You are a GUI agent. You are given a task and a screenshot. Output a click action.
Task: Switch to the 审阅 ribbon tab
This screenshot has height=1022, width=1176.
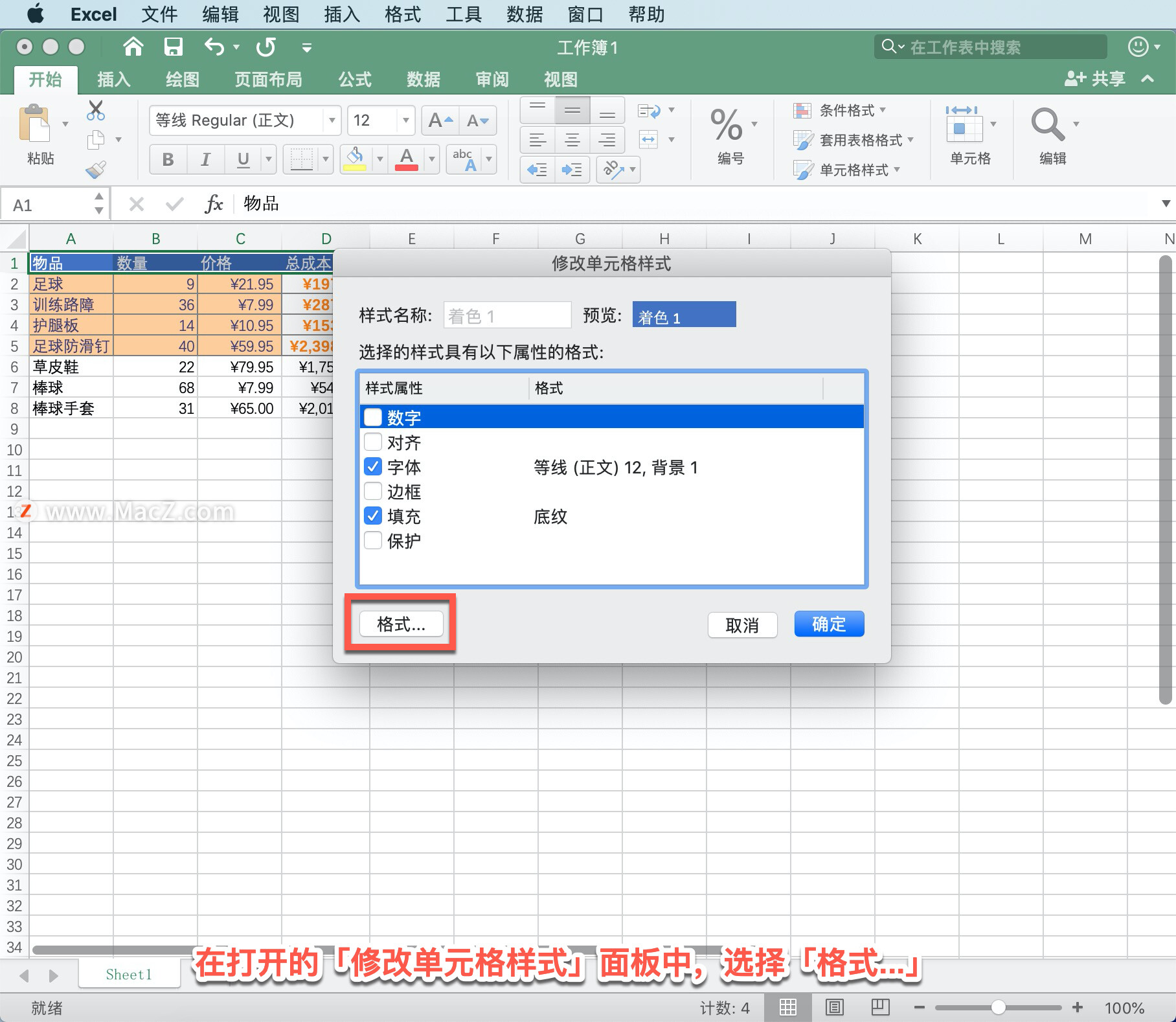pos(492,80)
